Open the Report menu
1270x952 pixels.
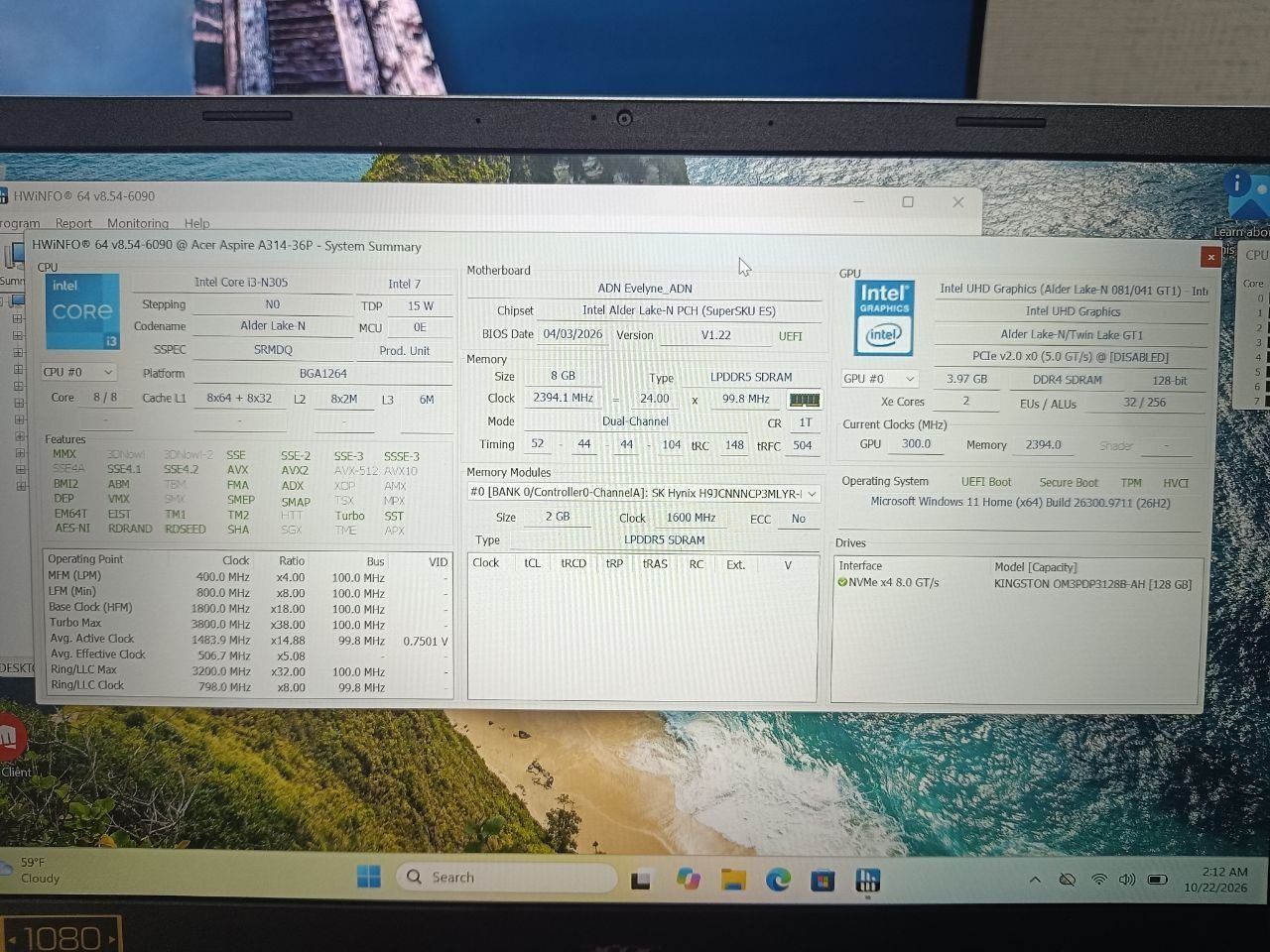coord(73,223)
